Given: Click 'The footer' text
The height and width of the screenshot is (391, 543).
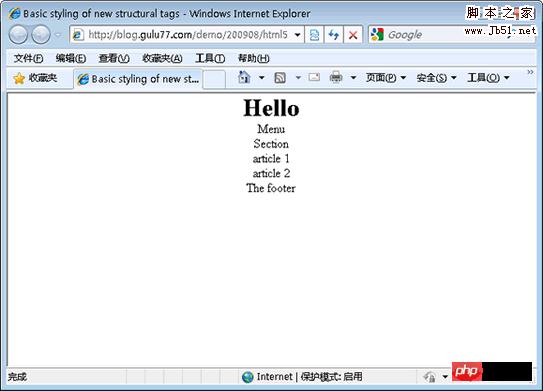Looking at the screenshot, I should [271, 188].
